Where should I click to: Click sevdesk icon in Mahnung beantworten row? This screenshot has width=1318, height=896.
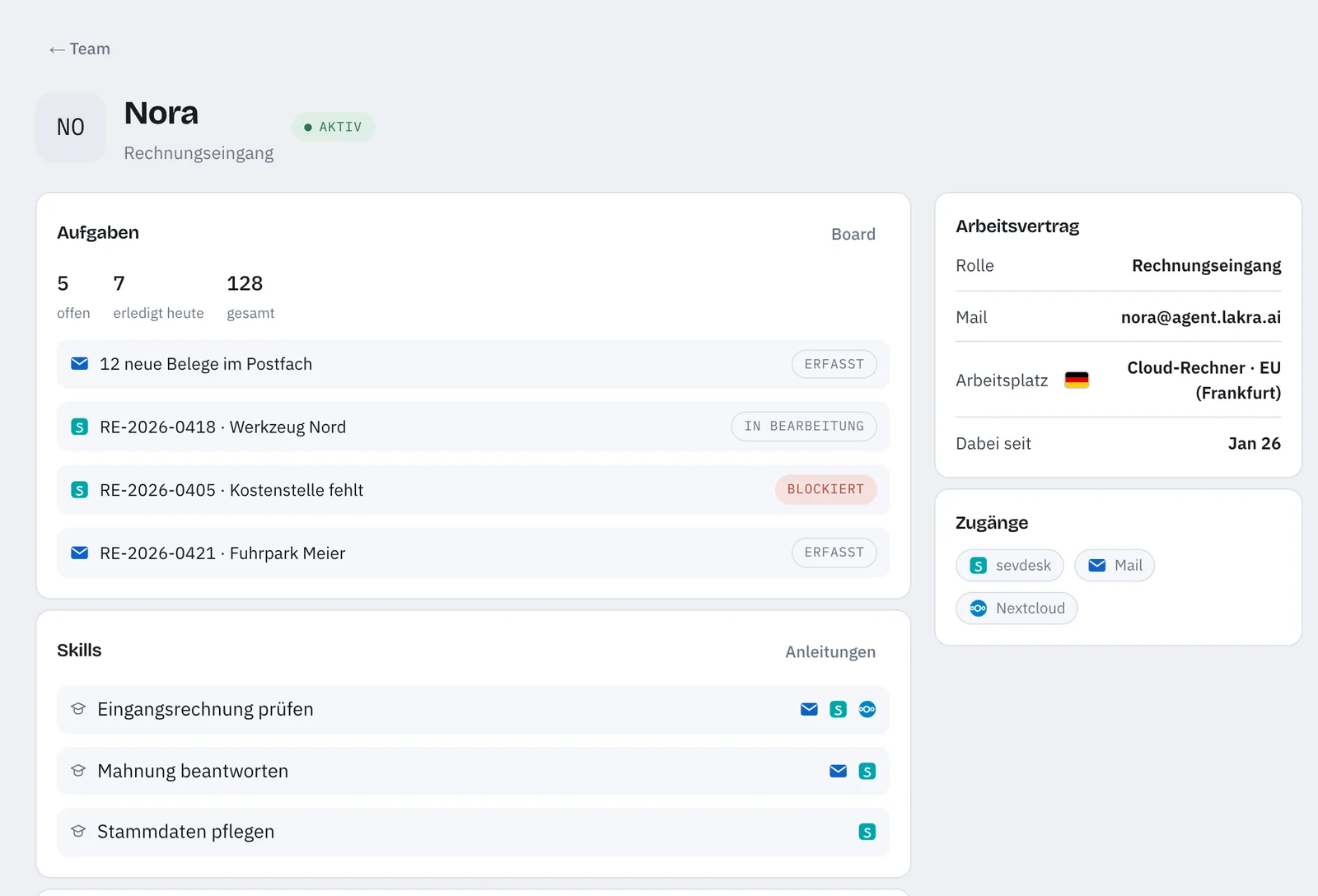867,771
